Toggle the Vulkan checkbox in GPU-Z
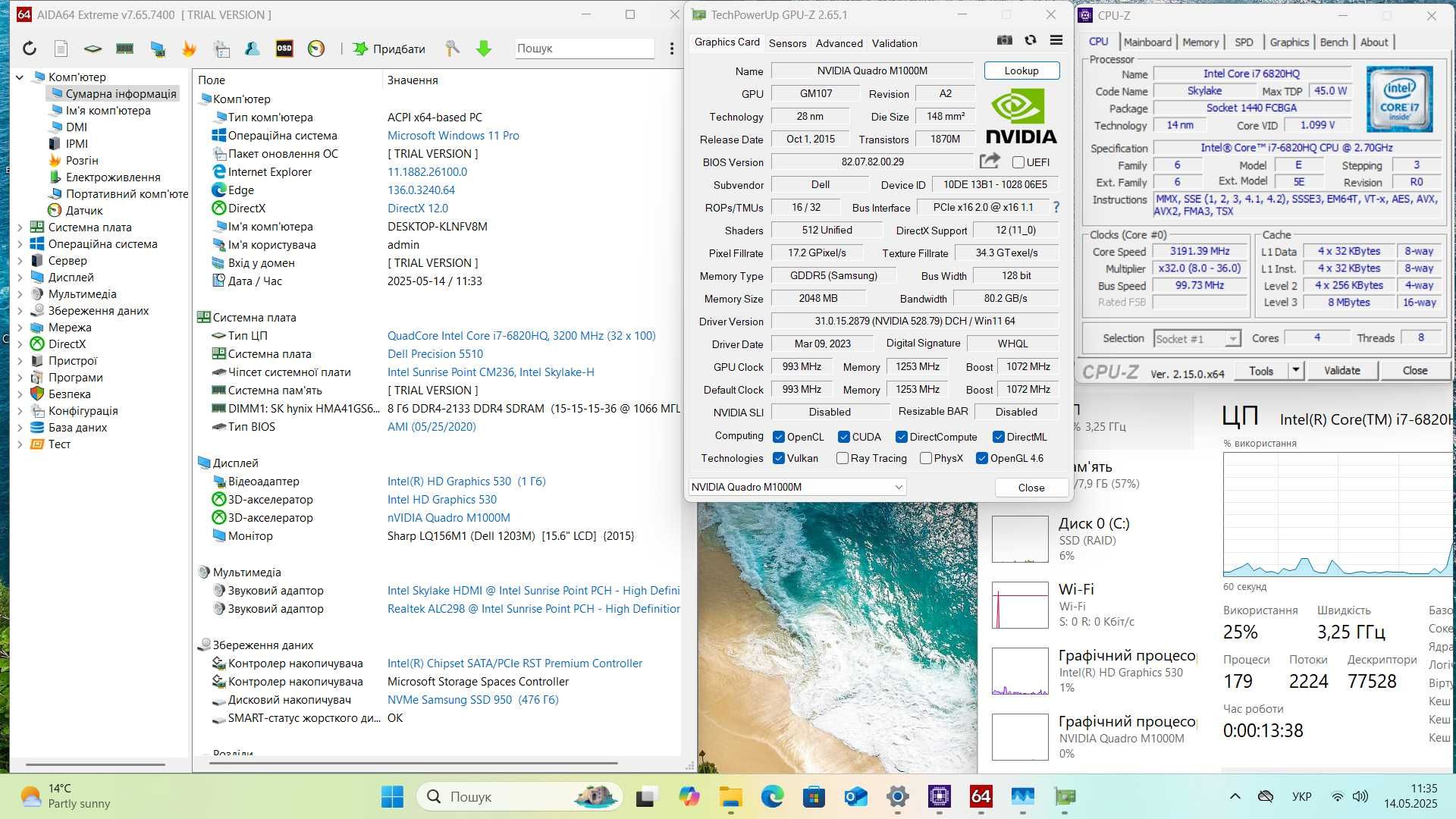Image resolution: width=1456 pixels, height=819 pixels. pyautogui.click(x=778, y=458)
